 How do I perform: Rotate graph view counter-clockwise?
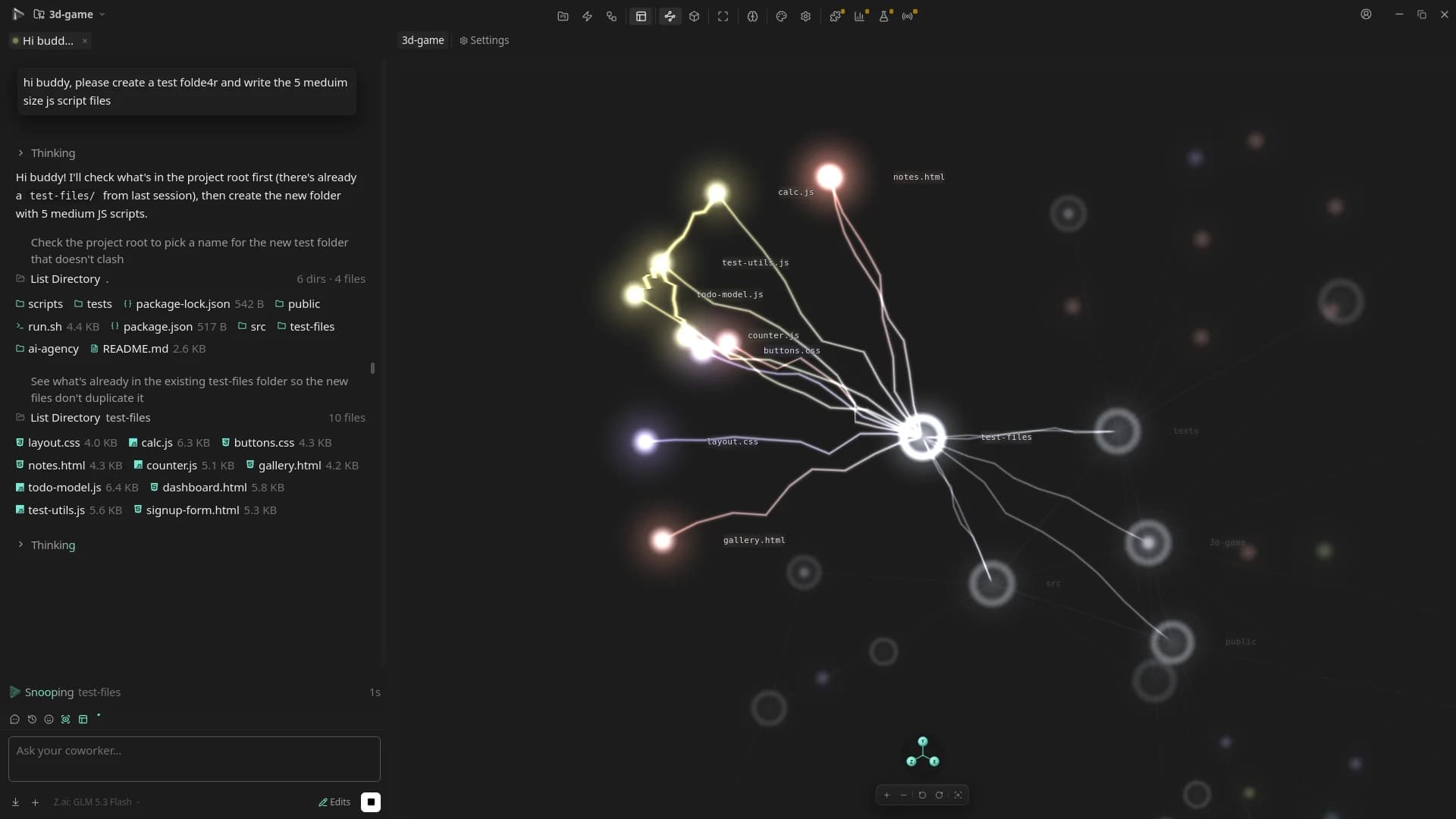pos(922,795)
